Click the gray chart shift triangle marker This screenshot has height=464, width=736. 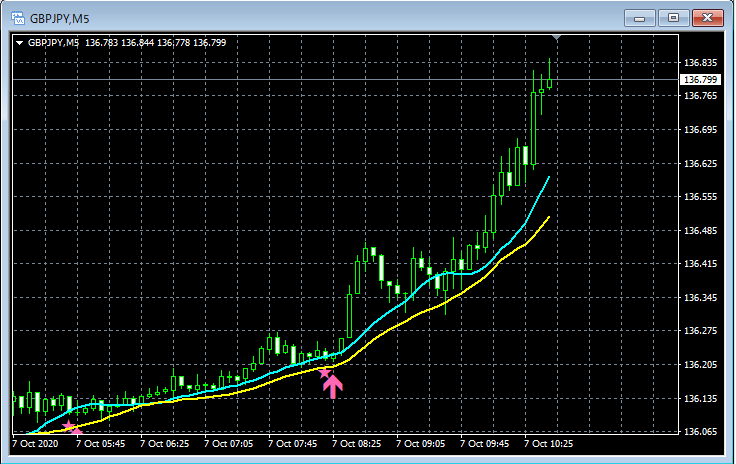coord(557,37)
